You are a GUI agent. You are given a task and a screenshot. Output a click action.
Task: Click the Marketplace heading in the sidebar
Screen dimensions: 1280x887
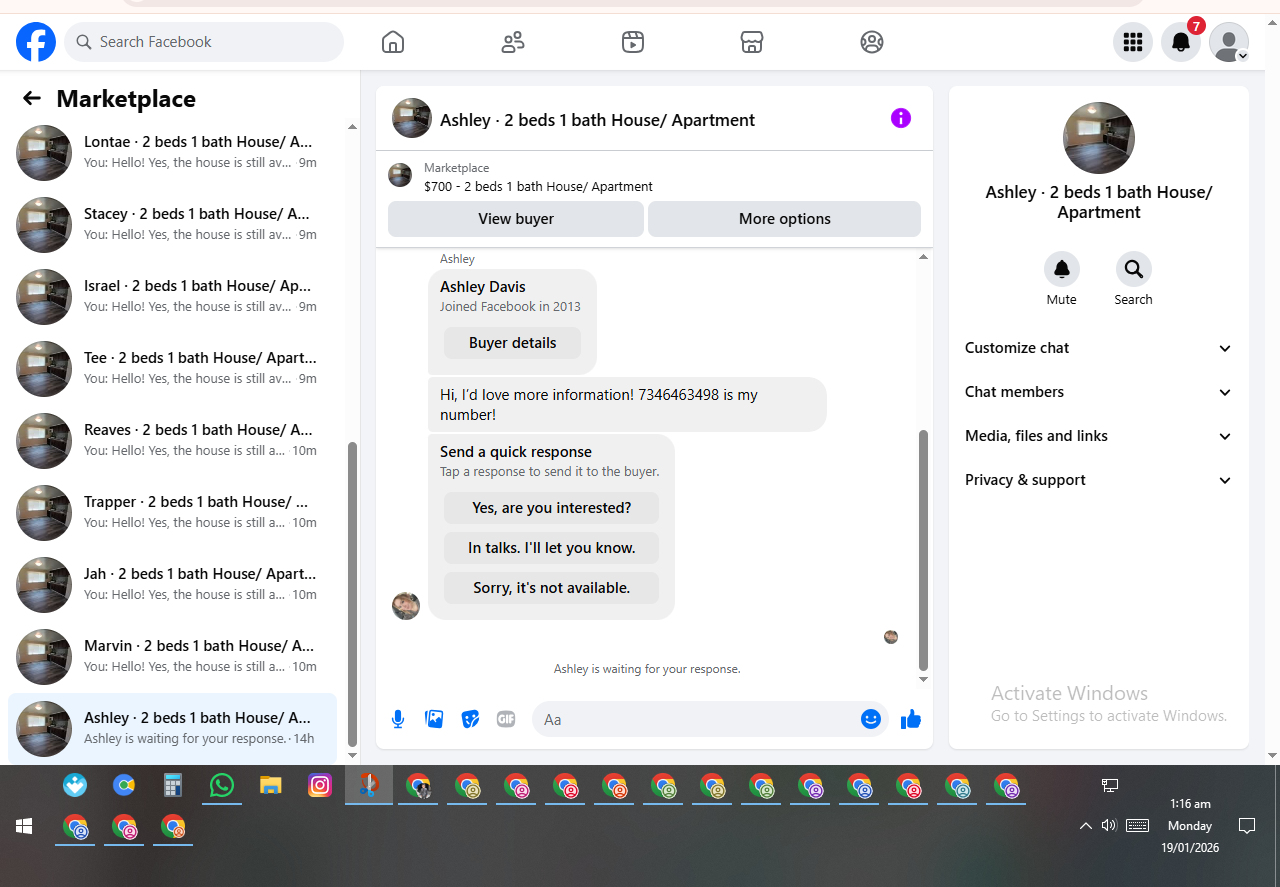[x=126, y=99]
